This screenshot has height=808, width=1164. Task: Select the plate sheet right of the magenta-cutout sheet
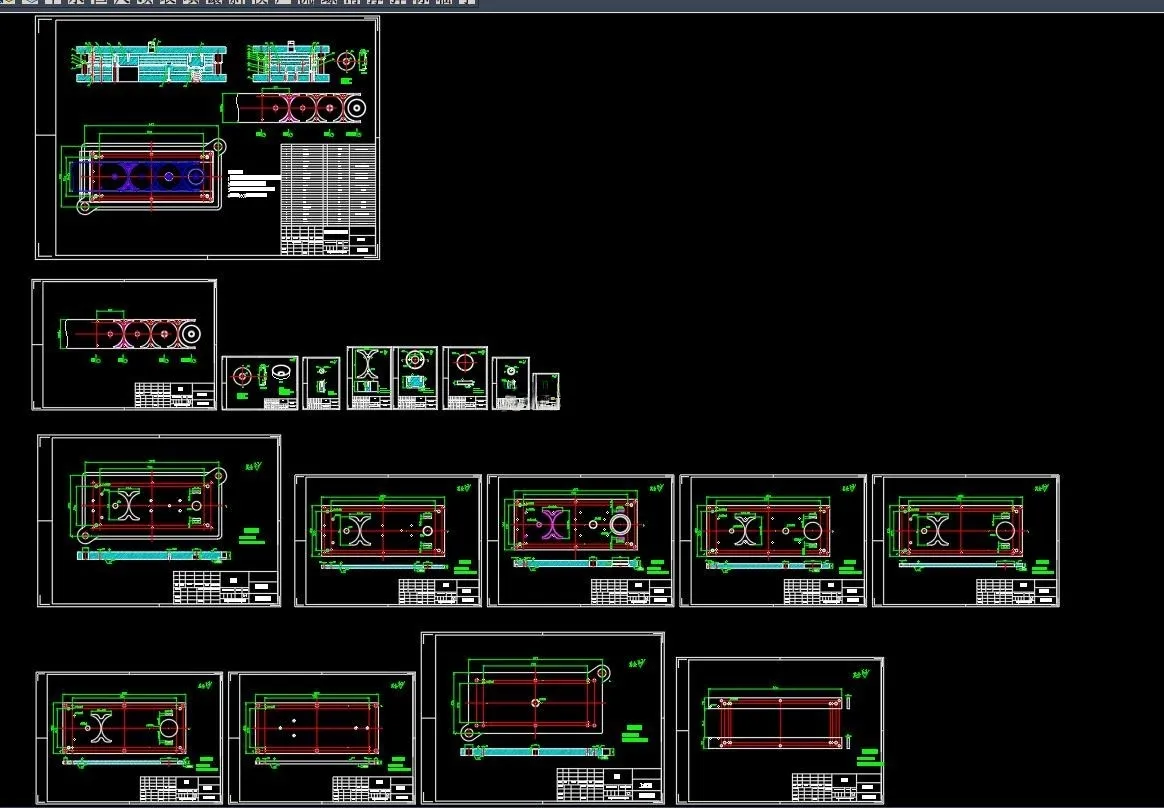pos(773,541)
